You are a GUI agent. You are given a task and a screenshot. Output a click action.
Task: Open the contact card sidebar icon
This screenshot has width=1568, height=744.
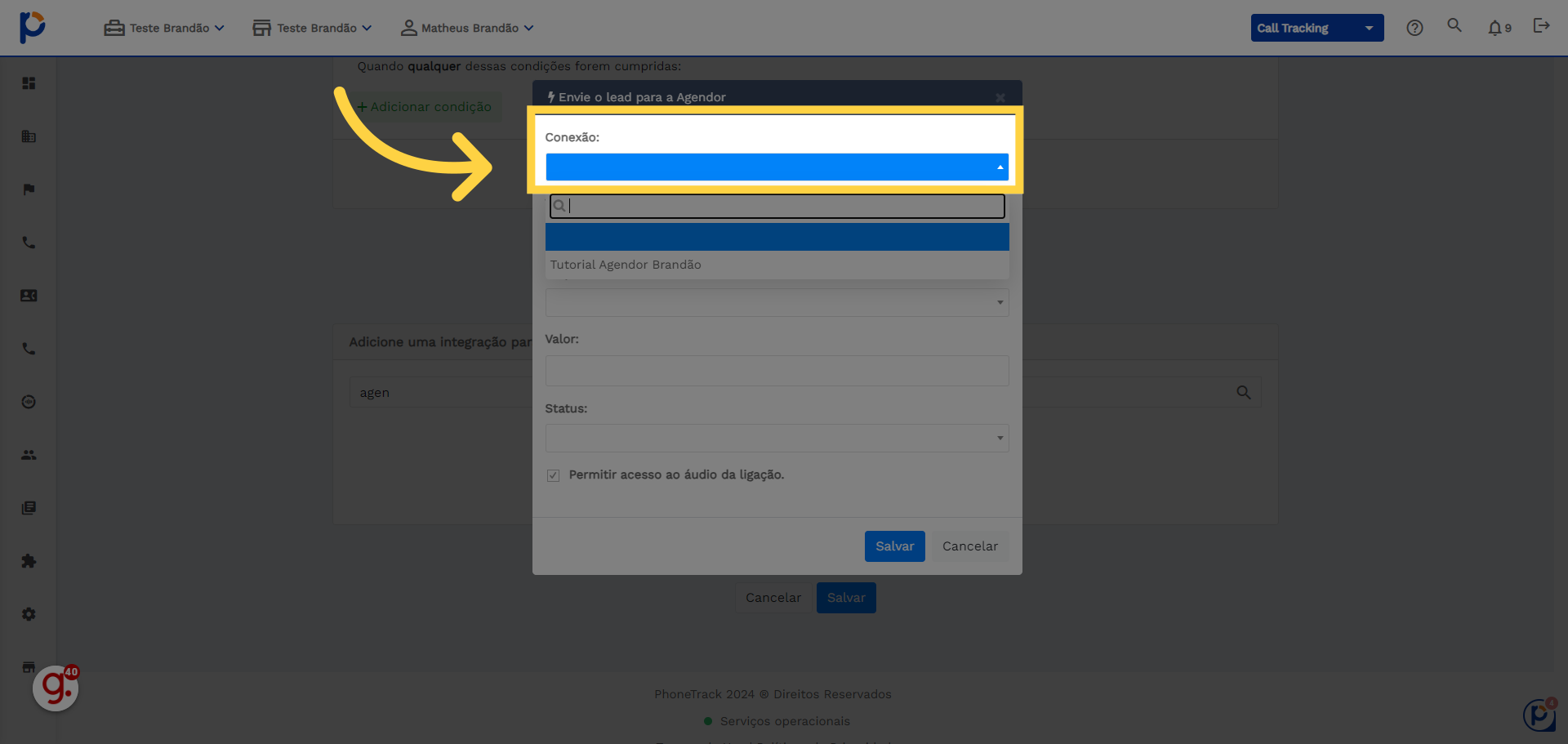point(29,296)
